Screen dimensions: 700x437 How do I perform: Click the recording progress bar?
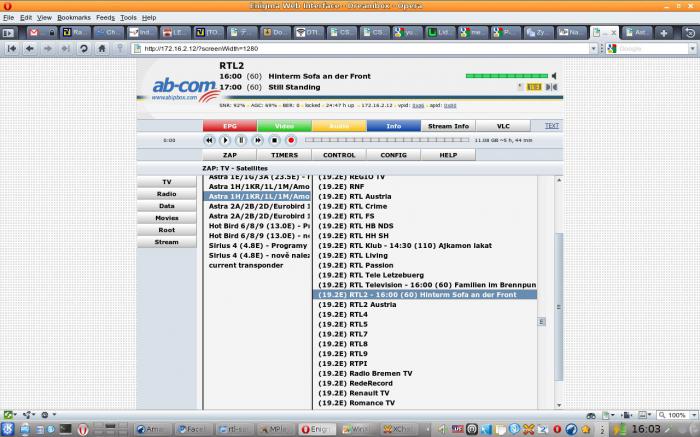pyautogui.click(x=387, y=140)
